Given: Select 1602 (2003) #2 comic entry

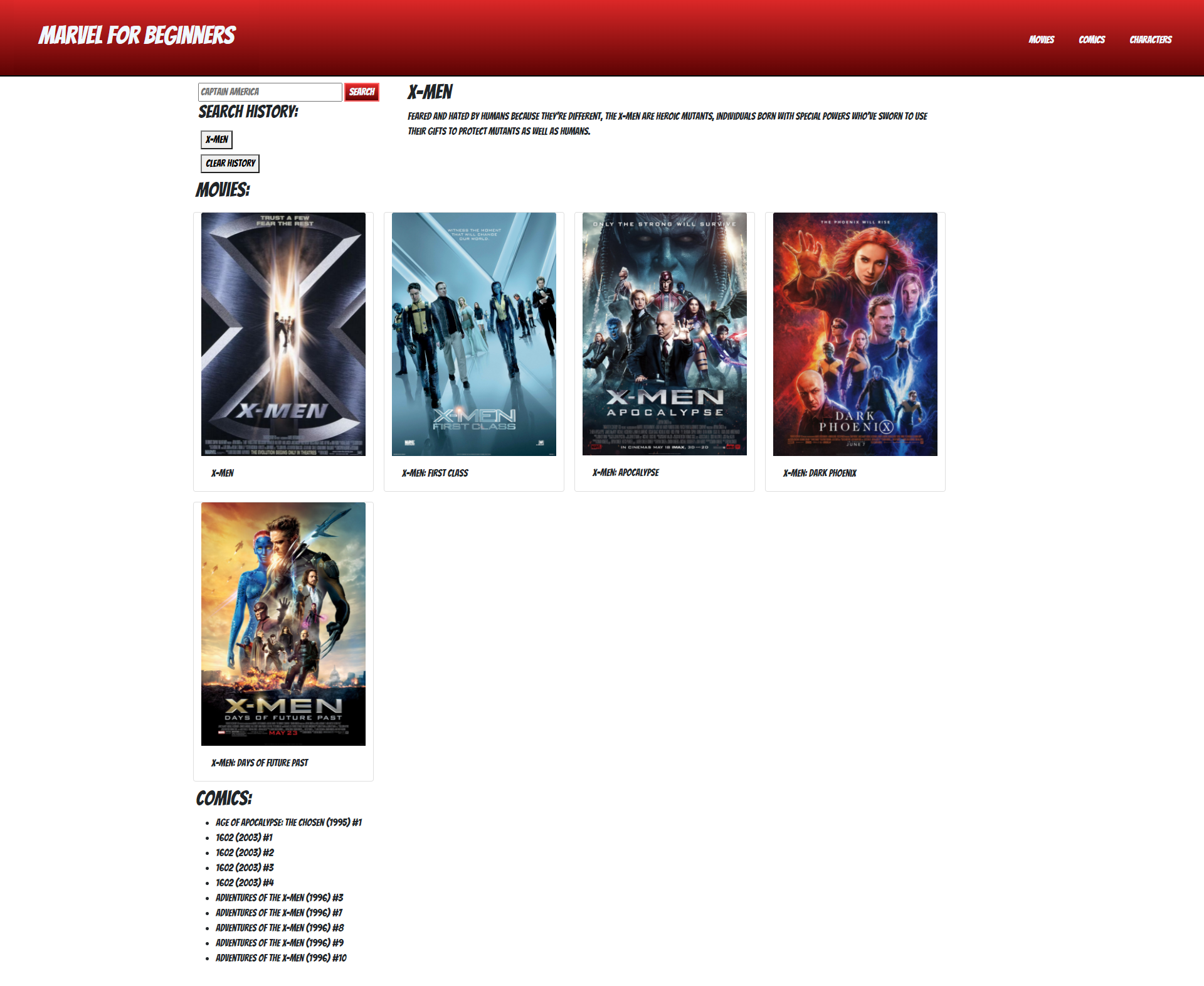Looking at the screenshot, I should click(x=245, y=852).
